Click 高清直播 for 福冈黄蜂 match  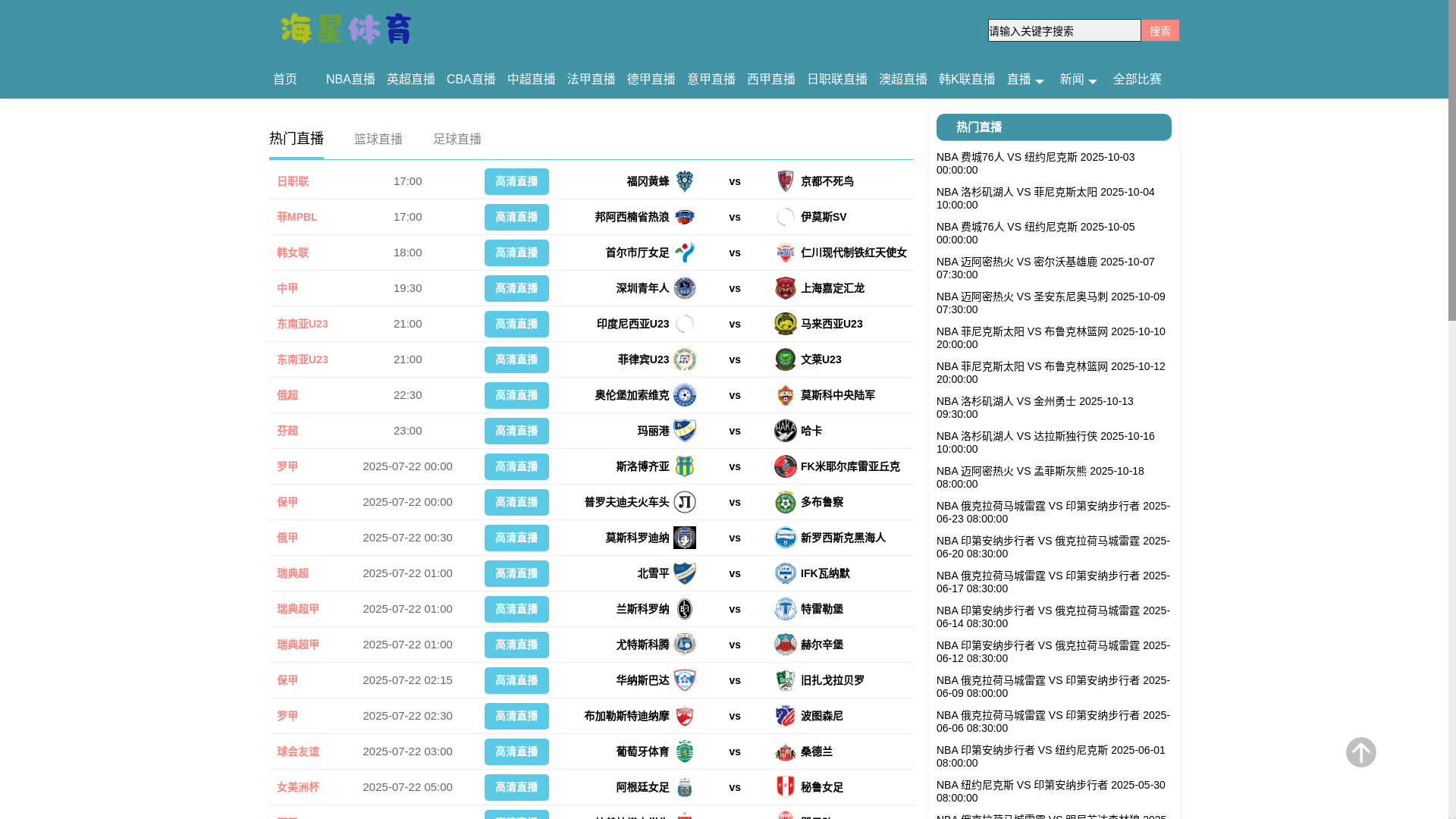pos(516,181)
